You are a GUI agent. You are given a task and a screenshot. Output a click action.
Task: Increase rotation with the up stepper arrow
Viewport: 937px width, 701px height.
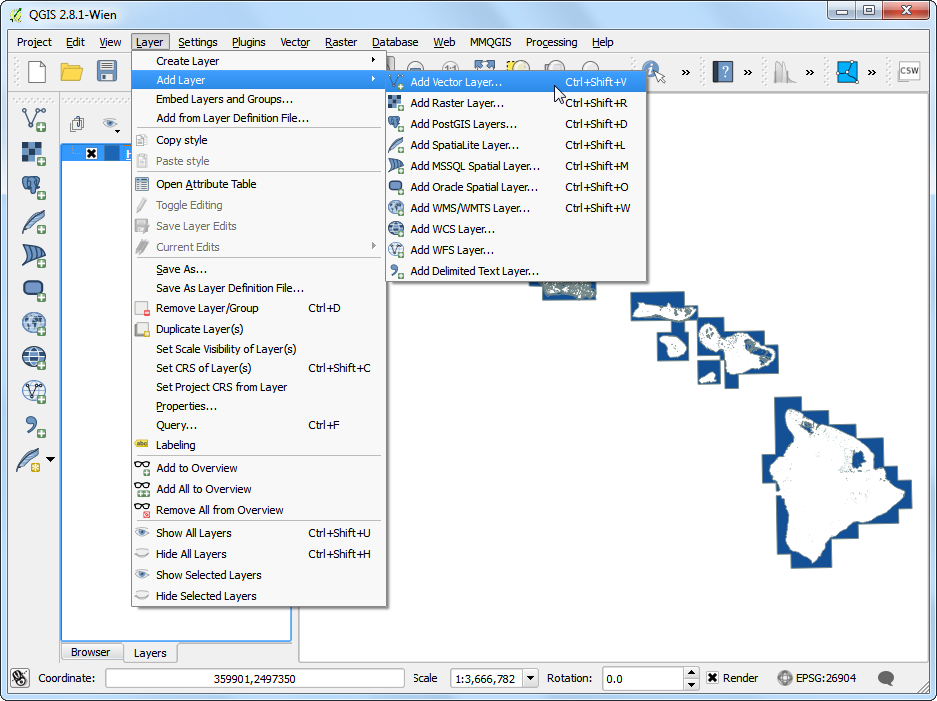691,673
